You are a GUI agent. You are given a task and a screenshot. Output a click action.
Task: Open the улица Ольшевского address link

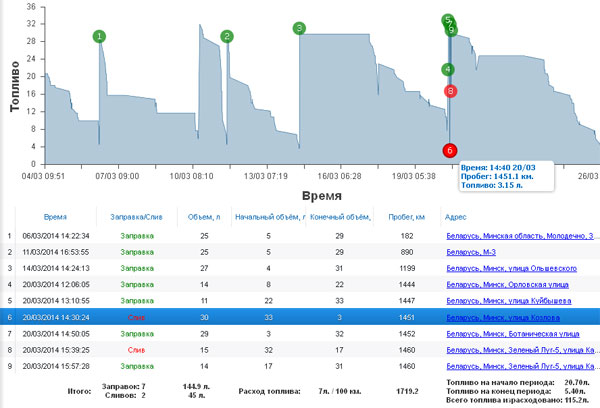[511, 269]
